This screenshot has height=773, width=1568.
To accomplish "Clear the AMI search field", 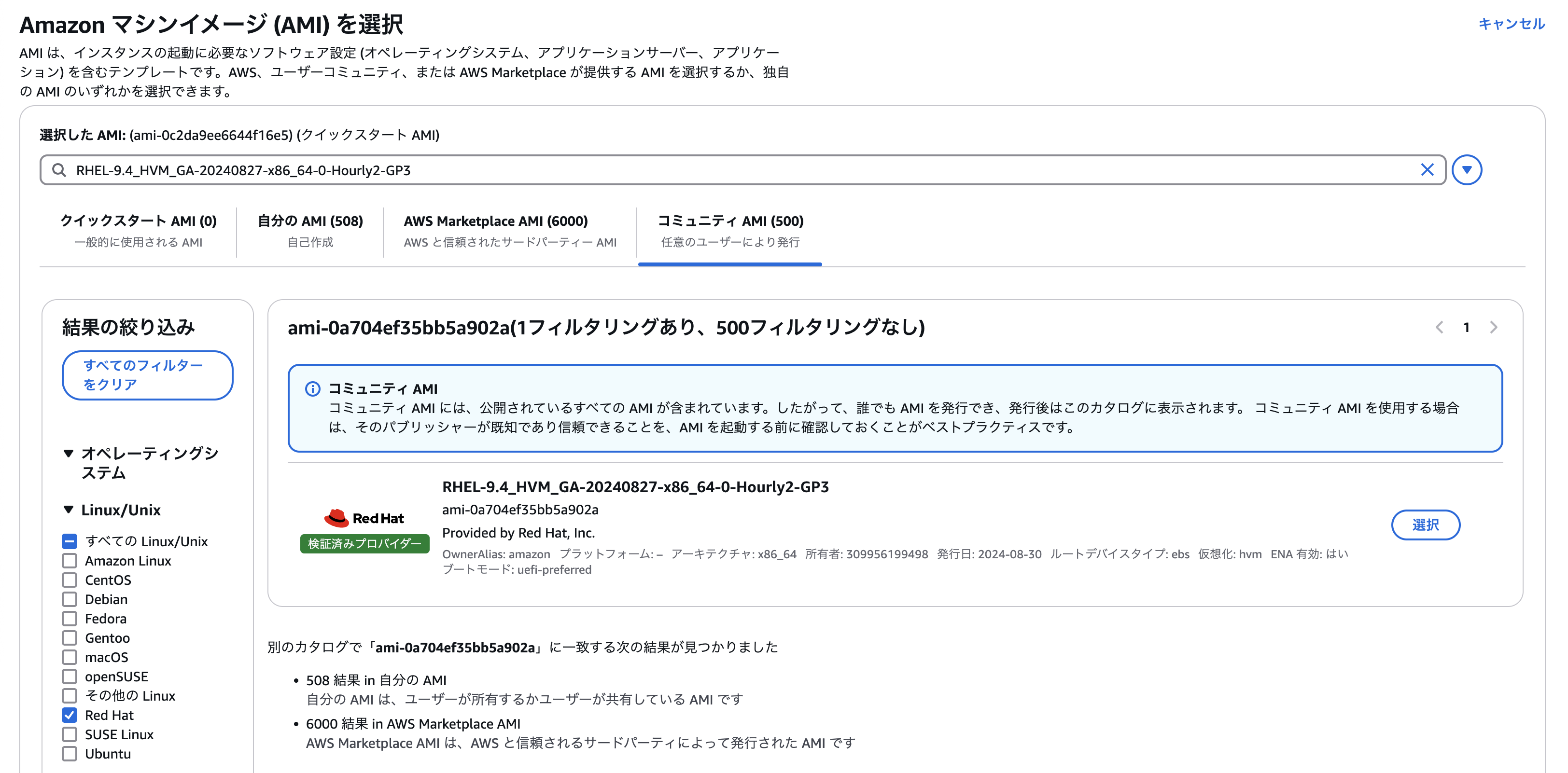I will [x=1427, y=170].
